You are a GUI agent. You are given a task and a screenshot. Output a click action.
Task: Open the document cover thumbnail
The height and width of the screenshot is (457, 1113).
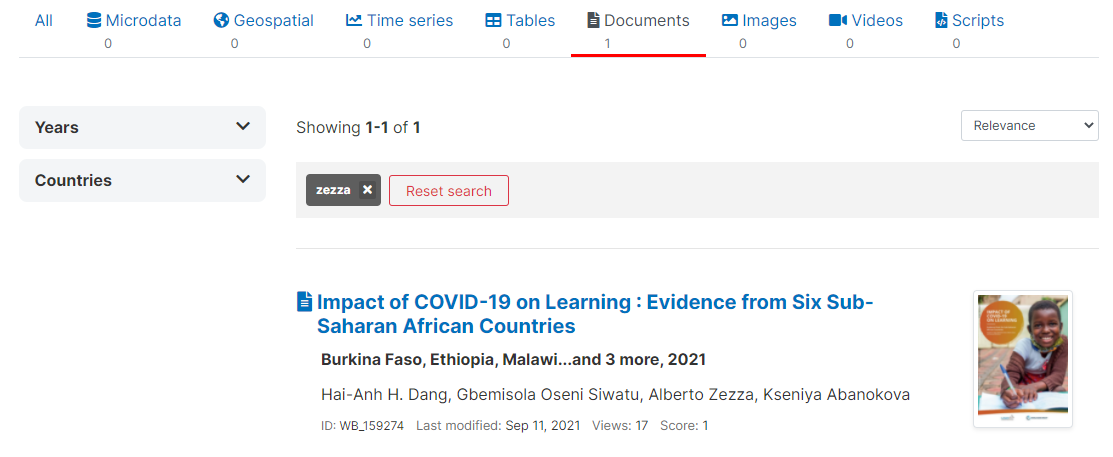(1023, 359)
